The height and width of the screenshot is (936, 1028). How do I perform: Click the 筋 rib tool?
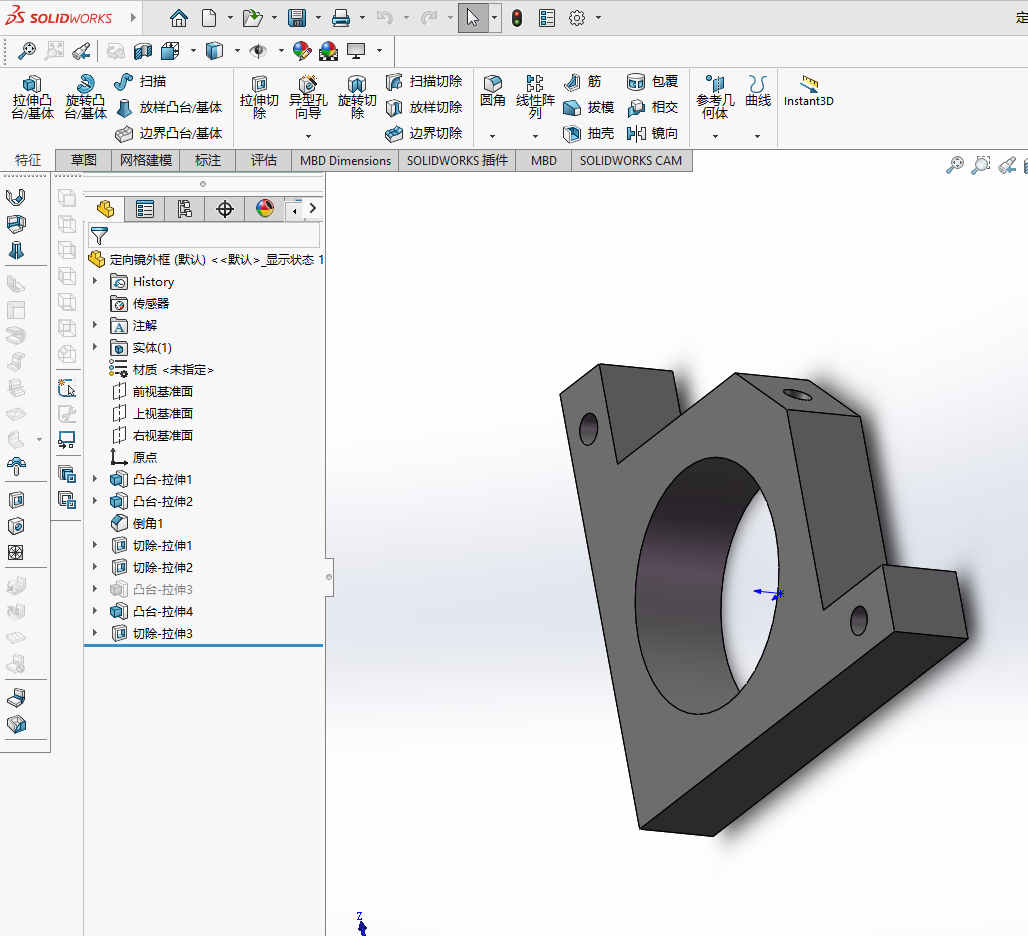pyautogui.click(x=583, y=81)
